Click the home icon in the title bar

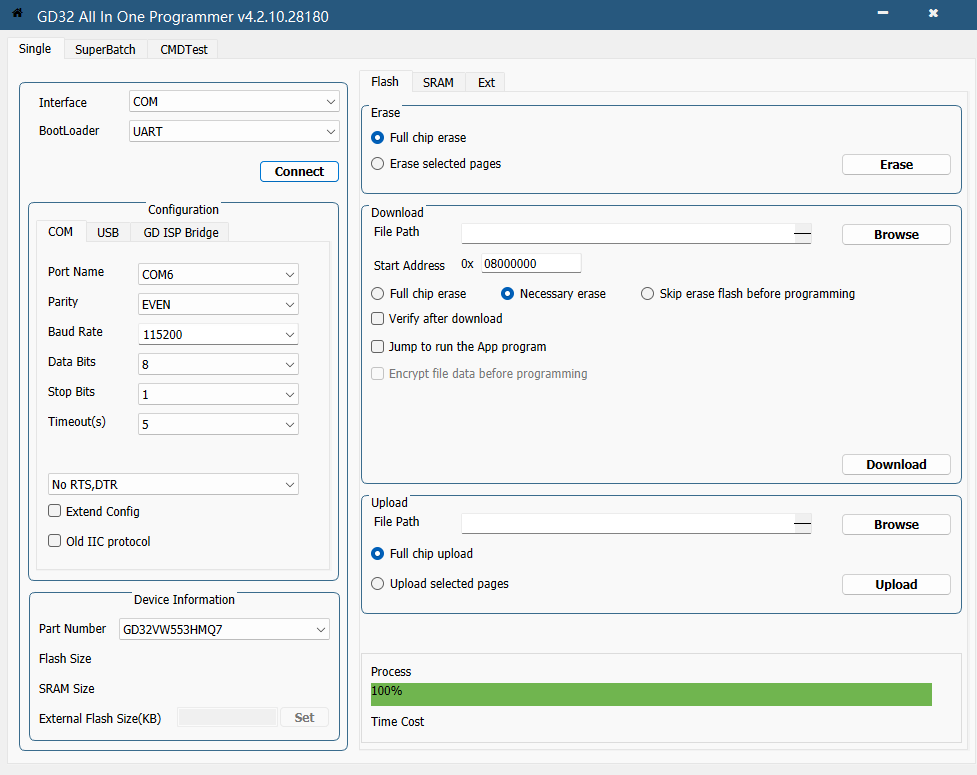pyautogui.click(x=17, y=15)
